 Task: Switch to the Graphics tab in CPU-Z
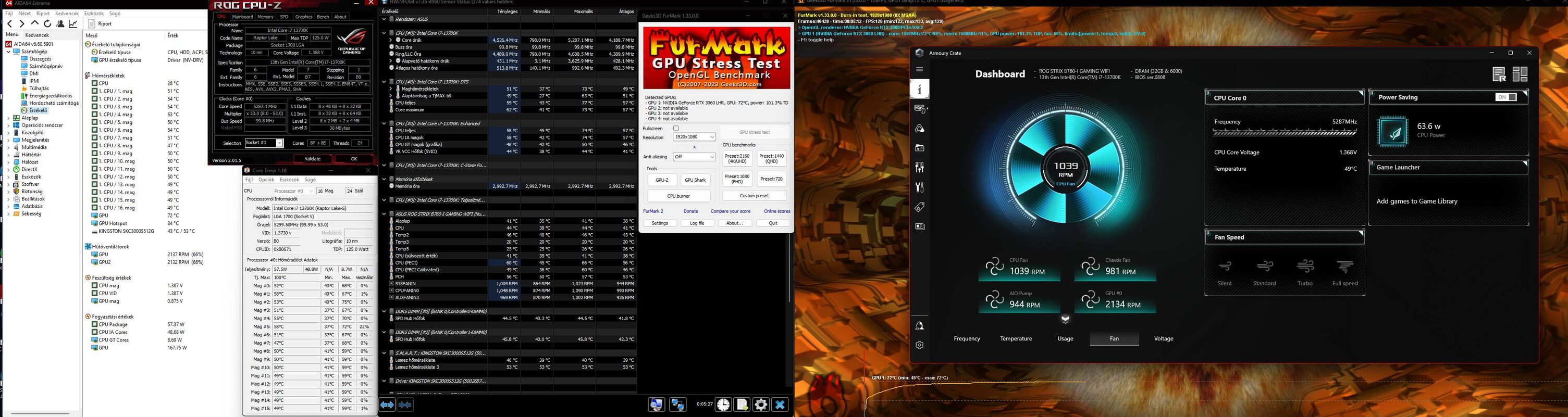tap(304, 17)
